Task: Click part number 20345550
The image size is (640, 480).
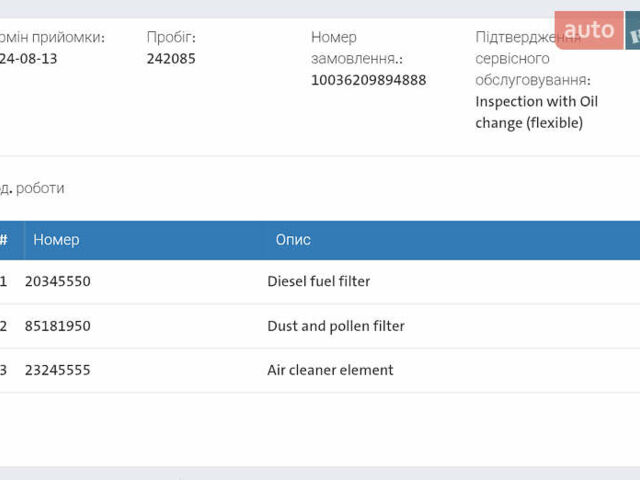Action: (58, 282)
